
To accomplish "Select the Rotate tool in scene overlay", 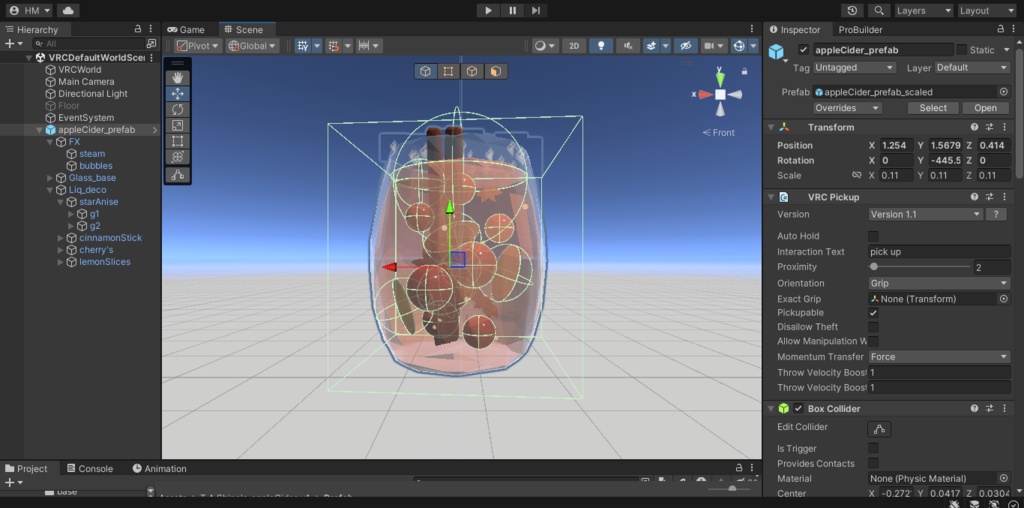I will (x=177, y=110).
